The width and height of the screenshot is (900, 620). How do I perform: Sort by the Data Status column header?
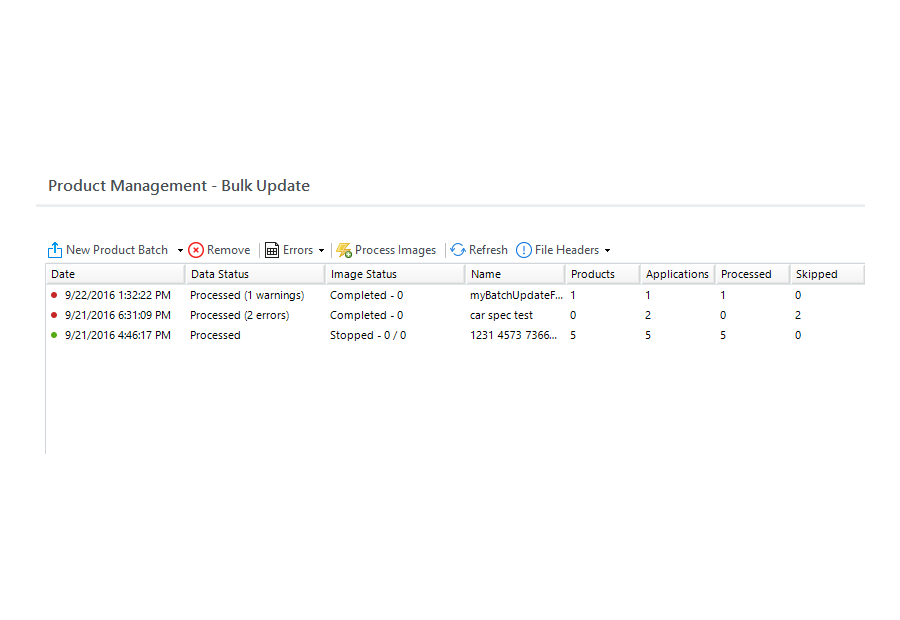pyautogui.click(x=255, y=274)
